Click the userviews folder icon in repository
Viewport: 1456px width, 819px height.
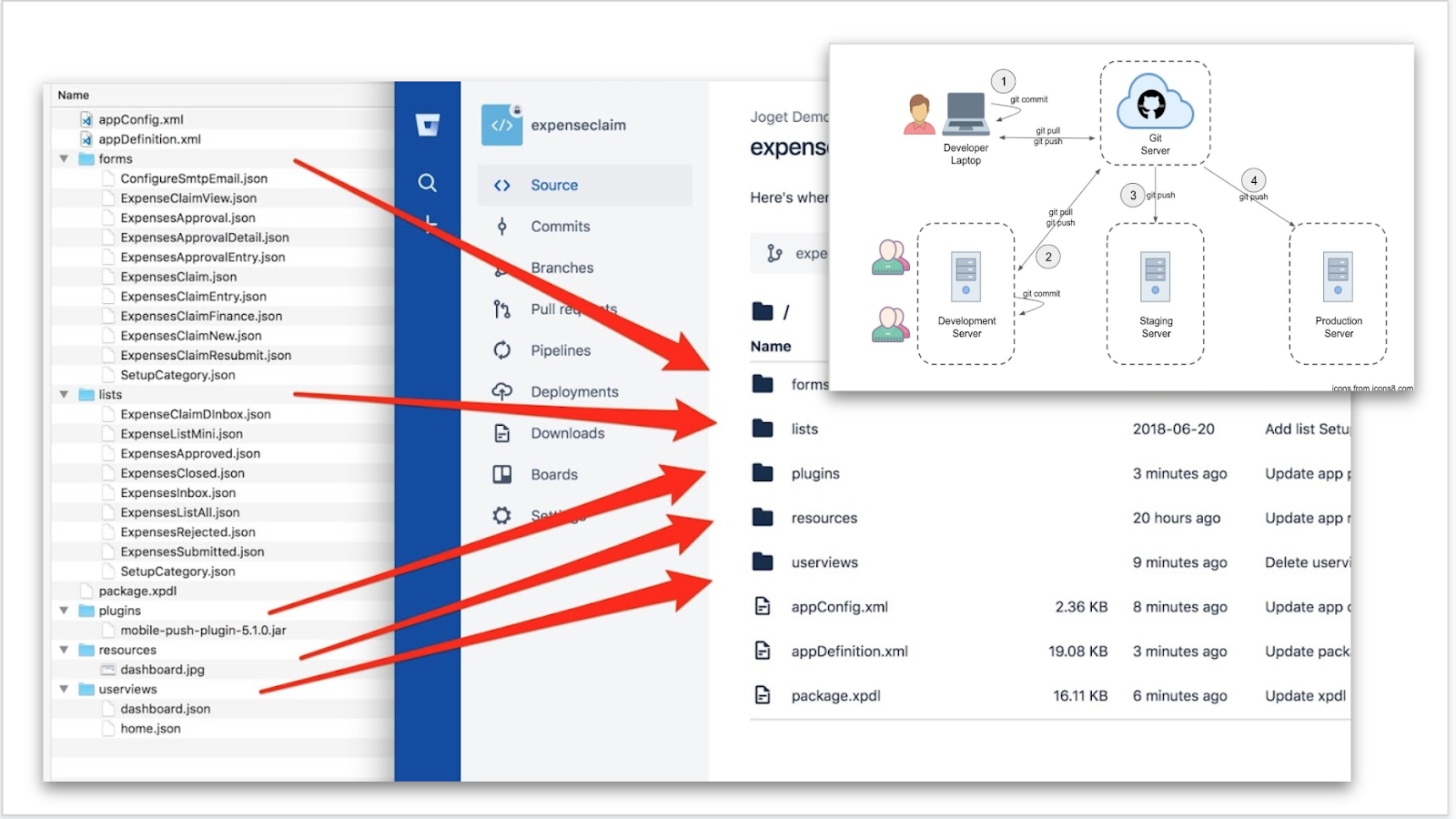(x=763, y=562)
